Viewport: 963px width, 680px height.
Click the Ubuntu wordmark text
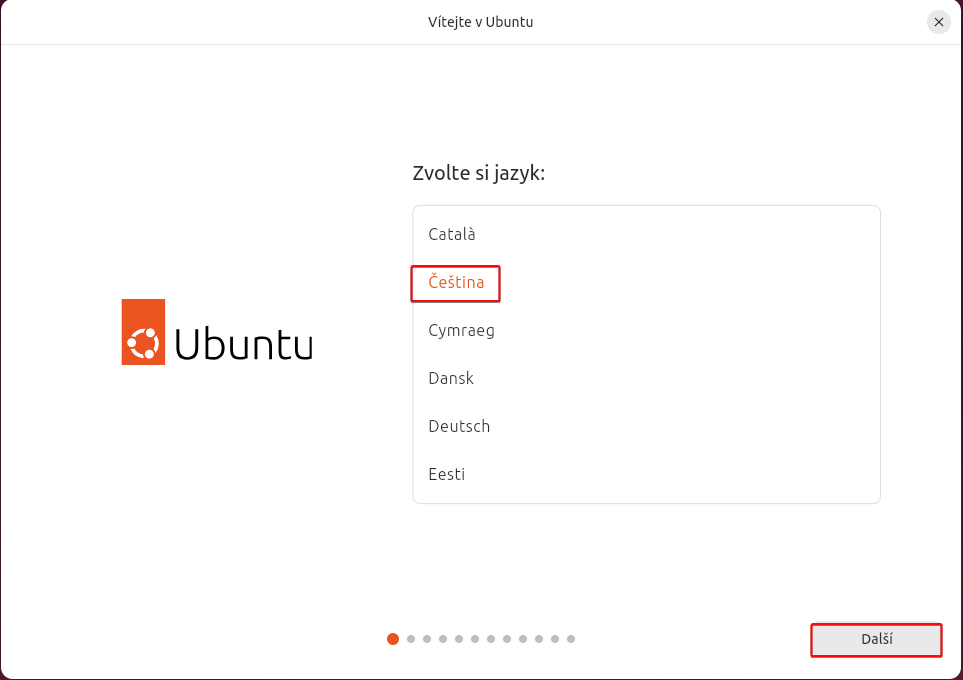click(x=243, y=345)
